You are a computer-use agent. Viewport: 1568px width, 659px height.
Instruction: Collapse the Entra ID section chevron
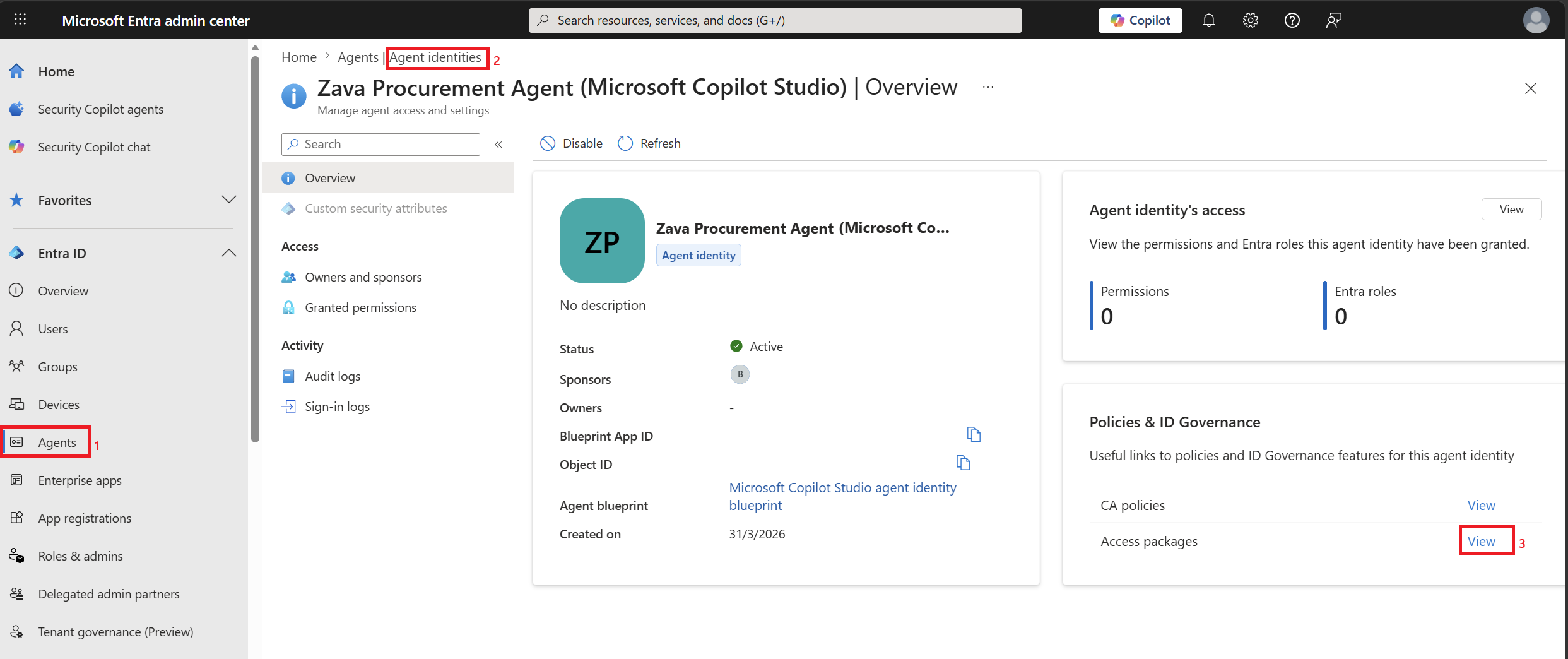point(229,253)
